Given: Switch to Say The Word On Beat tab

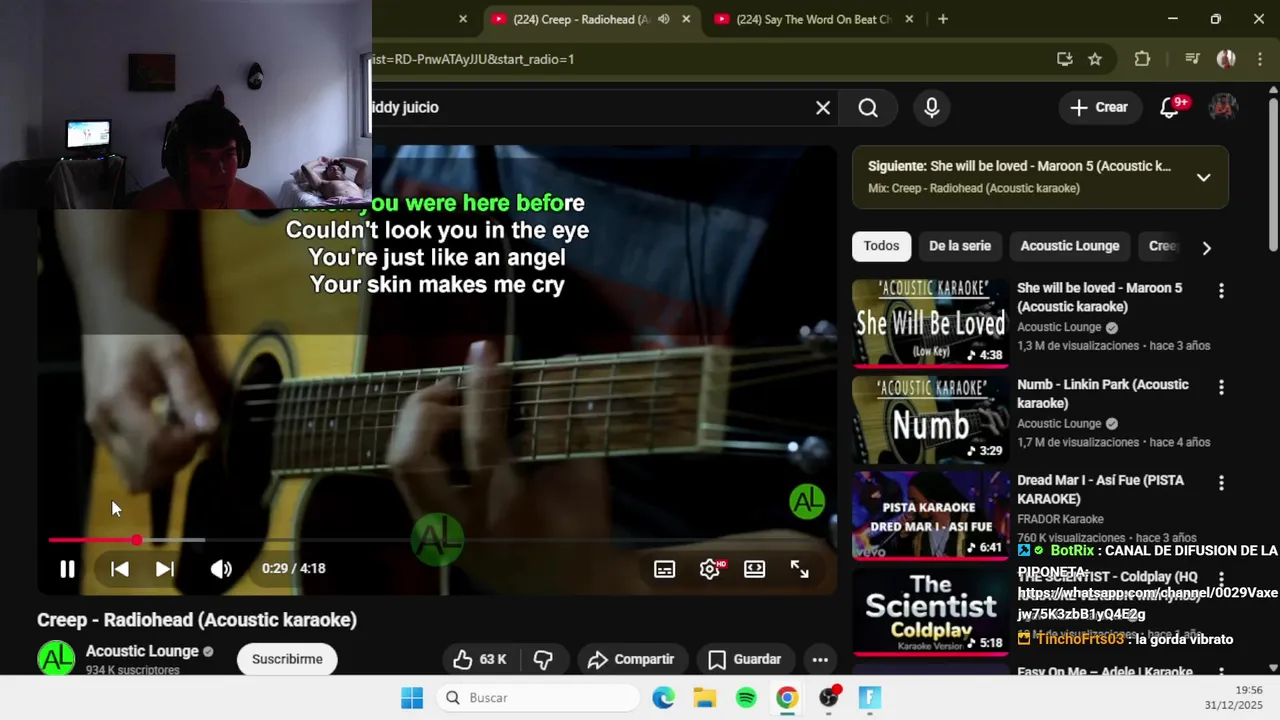Looking at the screenshot, I should [813, 19].
